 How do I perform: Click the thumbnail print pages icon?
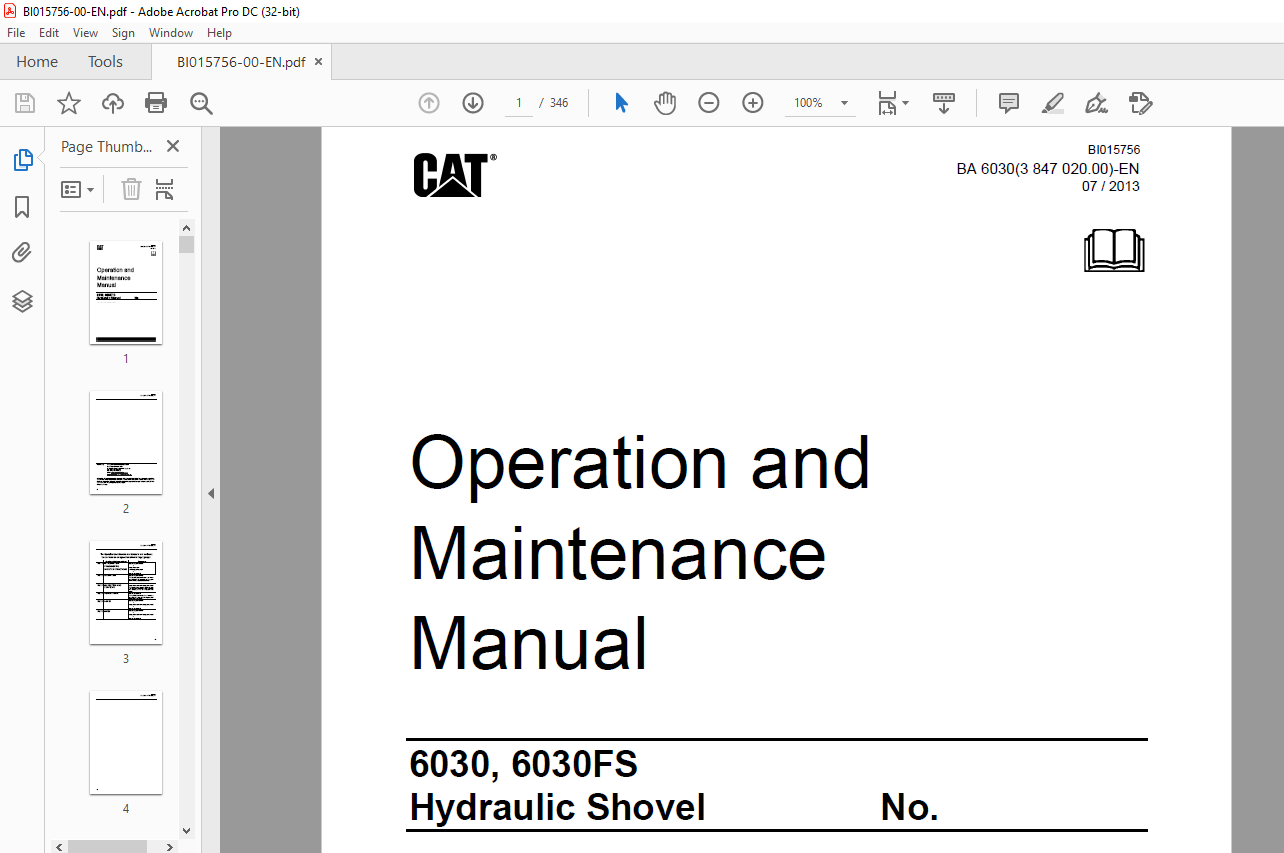tap(165, 189)
